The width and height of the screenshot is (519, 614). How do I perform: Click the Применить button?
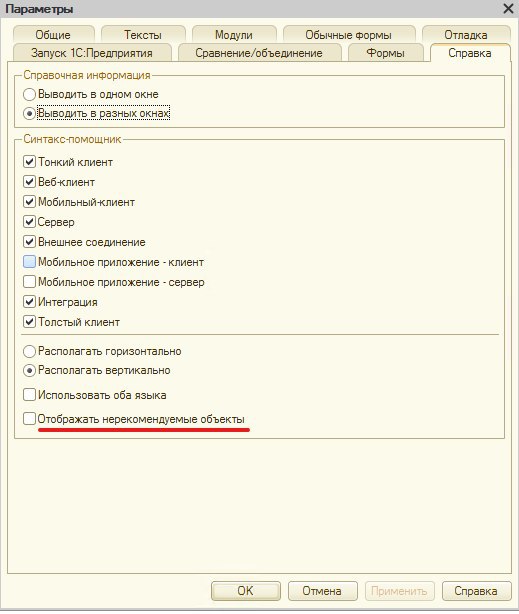click(400, 591)
